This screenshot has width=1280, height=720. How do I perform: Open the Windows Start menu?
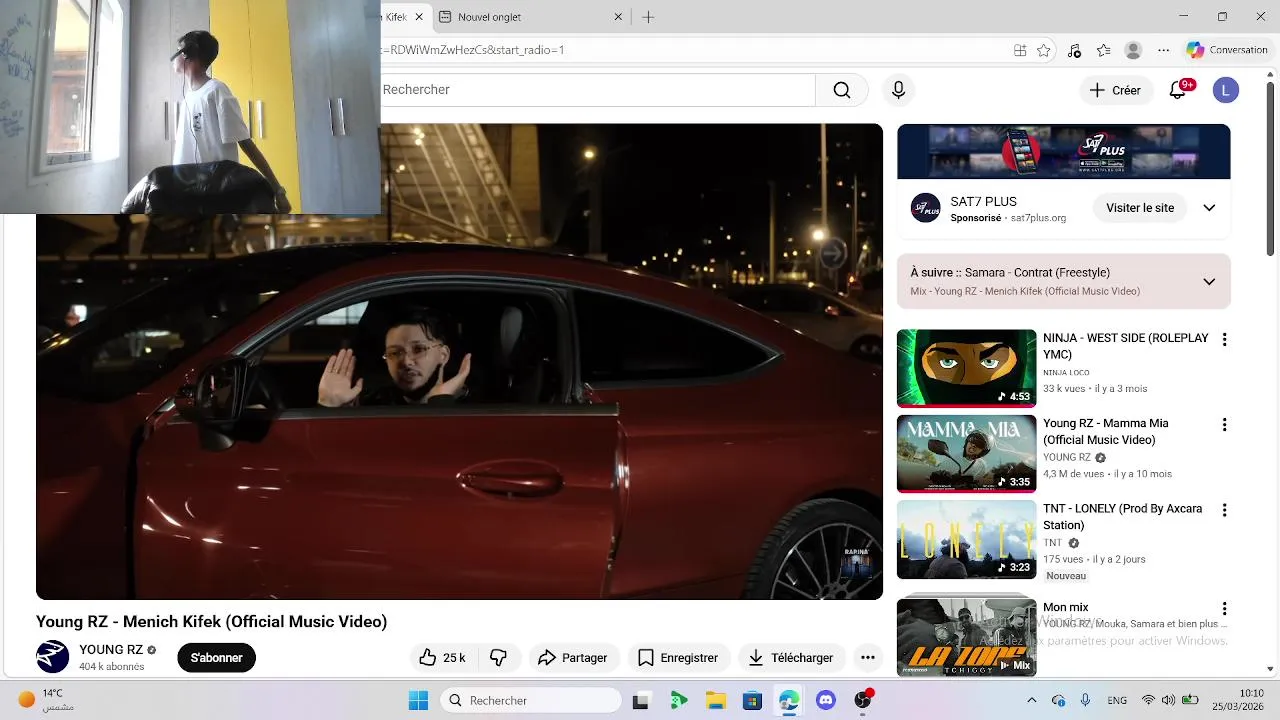[x=418, y=701]
